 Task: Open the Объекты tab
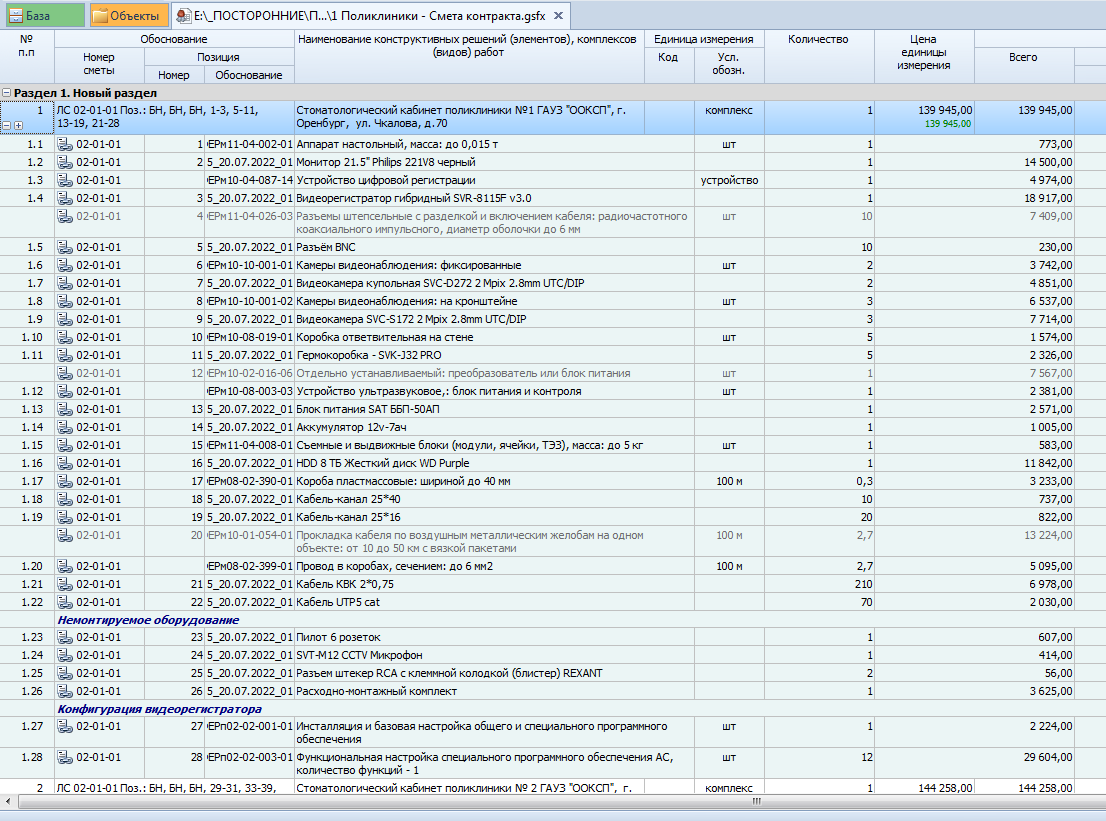(128, 16)
